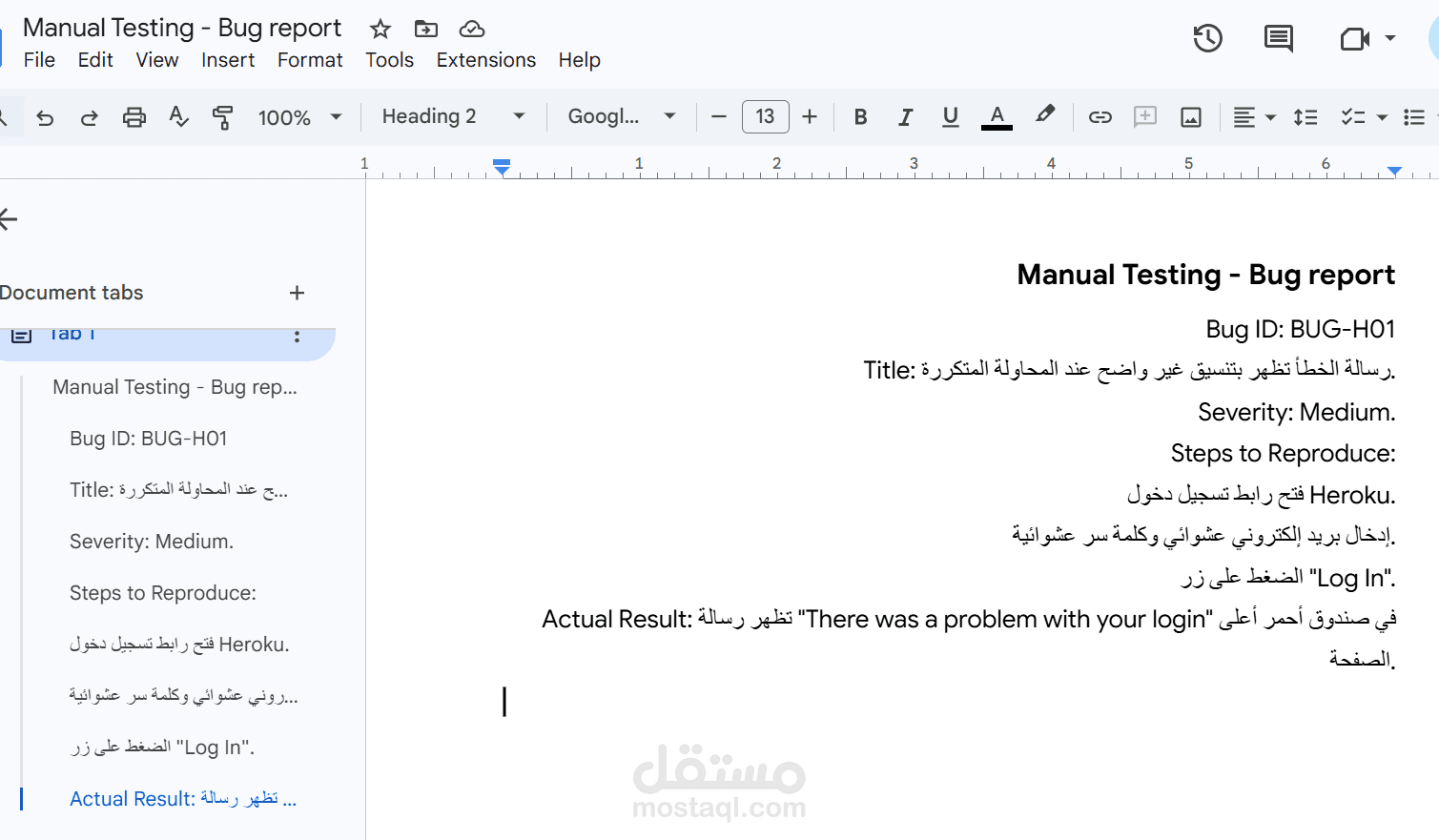
Task: Jump to Manual Testing heading in outline
Action: pyautogui.click(x=175, y=387)
